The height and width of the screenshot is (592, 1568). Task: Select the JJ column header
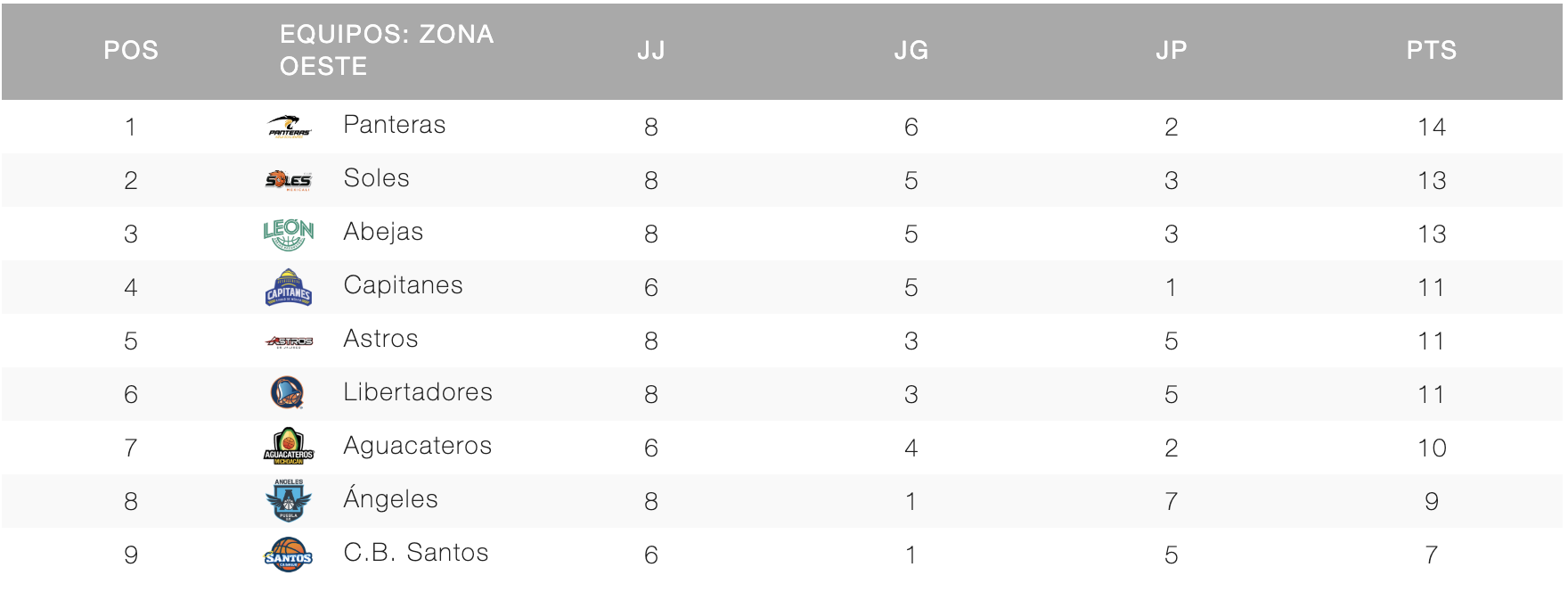coord(651,51)
